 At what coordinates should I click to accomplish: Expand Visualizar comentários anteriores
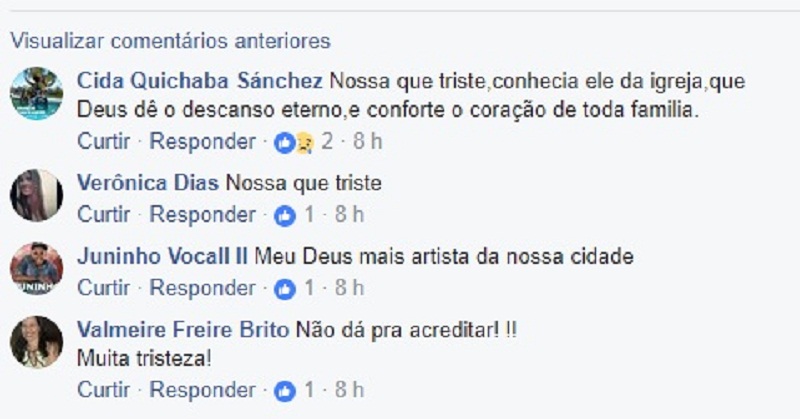pos(170,41)
